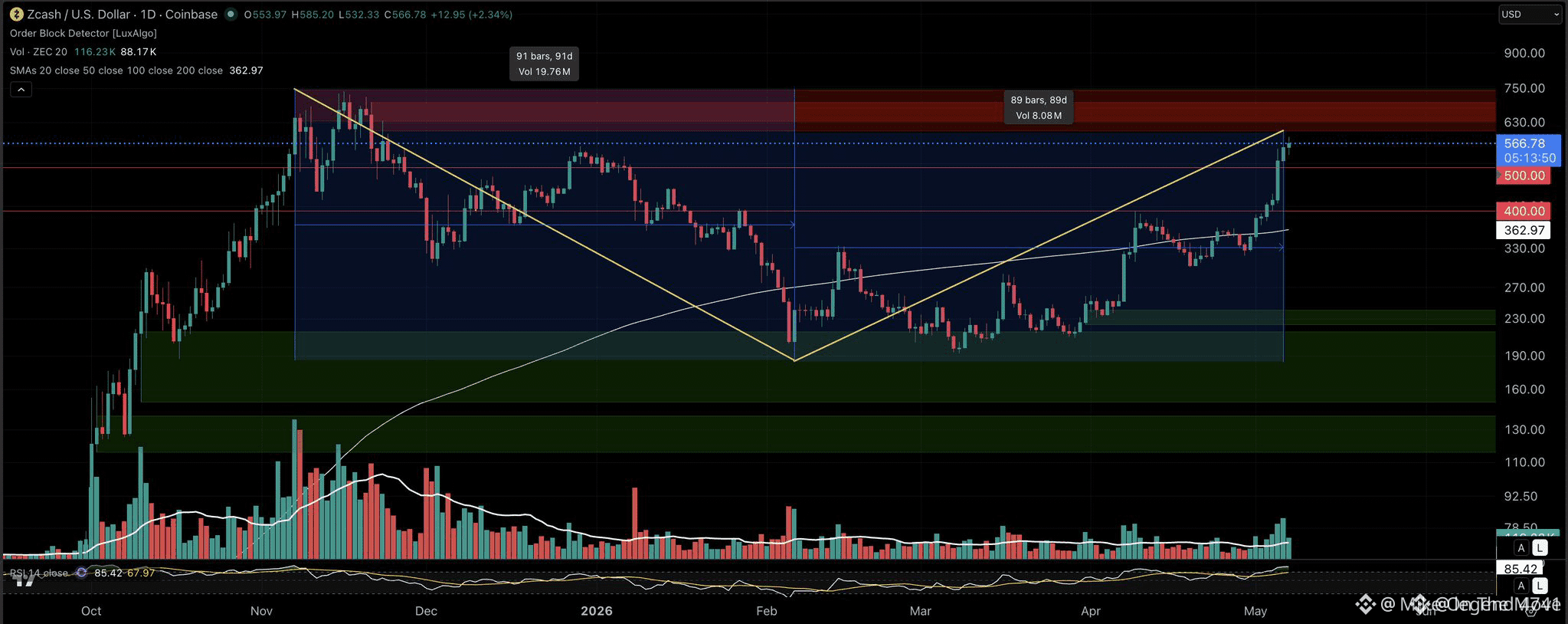Click the red 400.00 price line label
Image resolution: width=1568 pixels, height=624 pixels.
point(1524,211)
